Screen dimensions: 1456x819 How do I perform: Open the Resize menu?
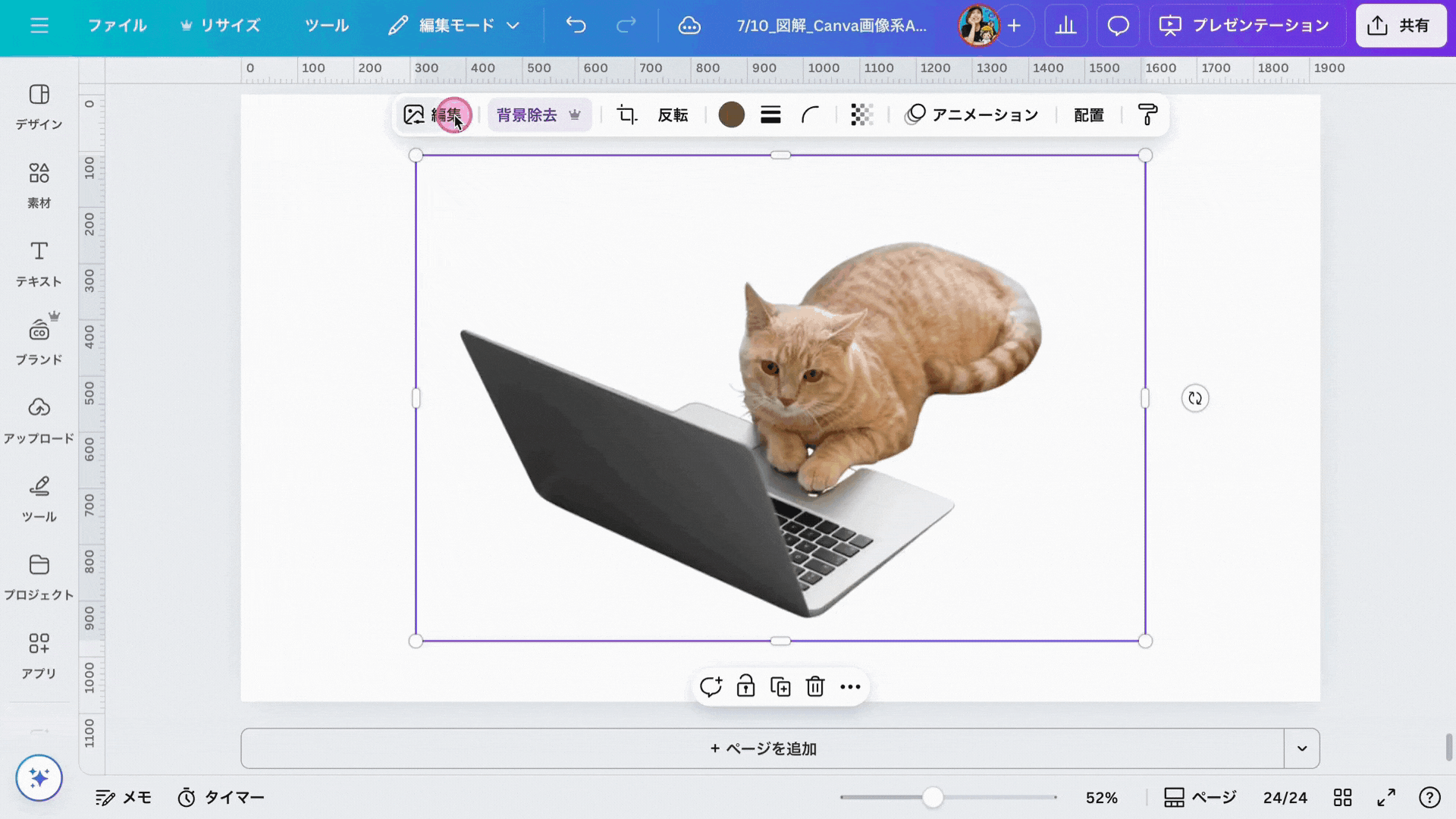coord(221,26)
